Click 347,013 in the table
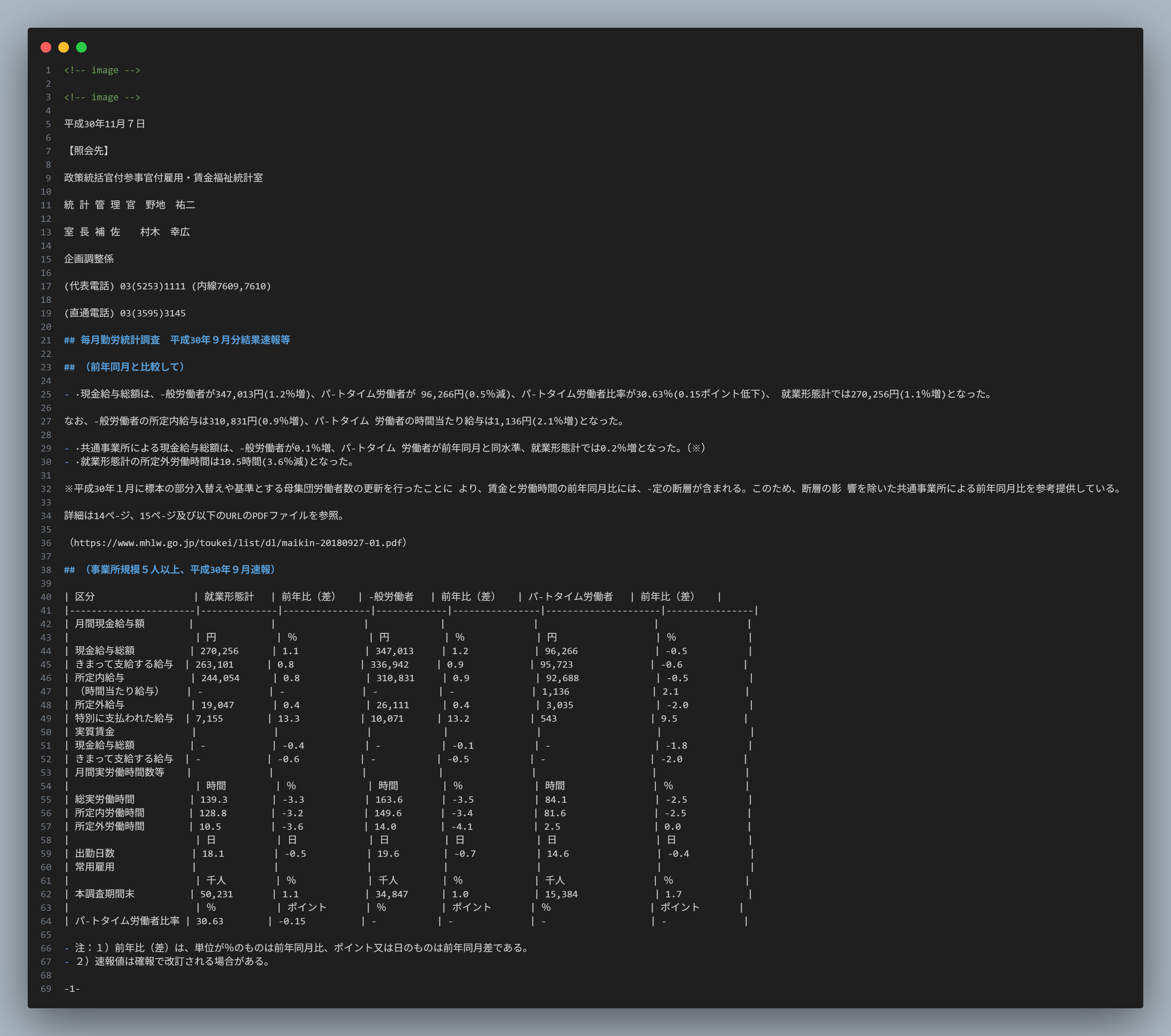Screen dimensions: 1171x1036 point(394,651)
